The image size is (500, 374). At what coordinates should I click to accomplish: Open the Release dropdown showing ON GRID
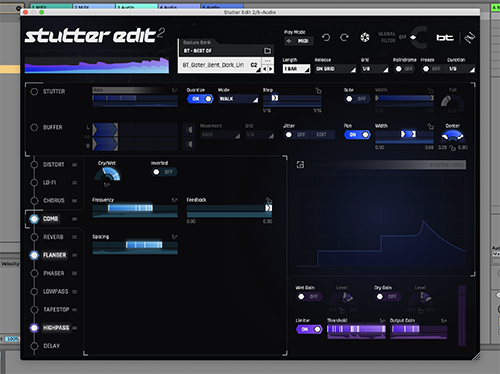[335, 69]
